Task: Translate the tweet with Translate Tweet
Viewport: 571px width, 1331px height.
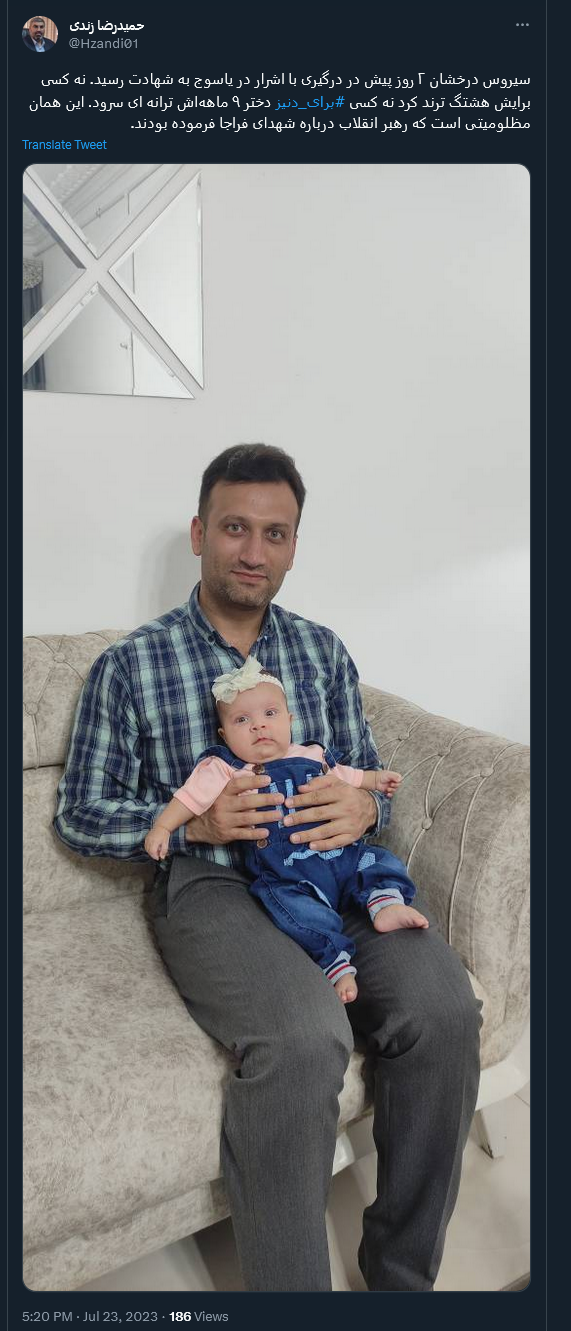Action: 64,145
